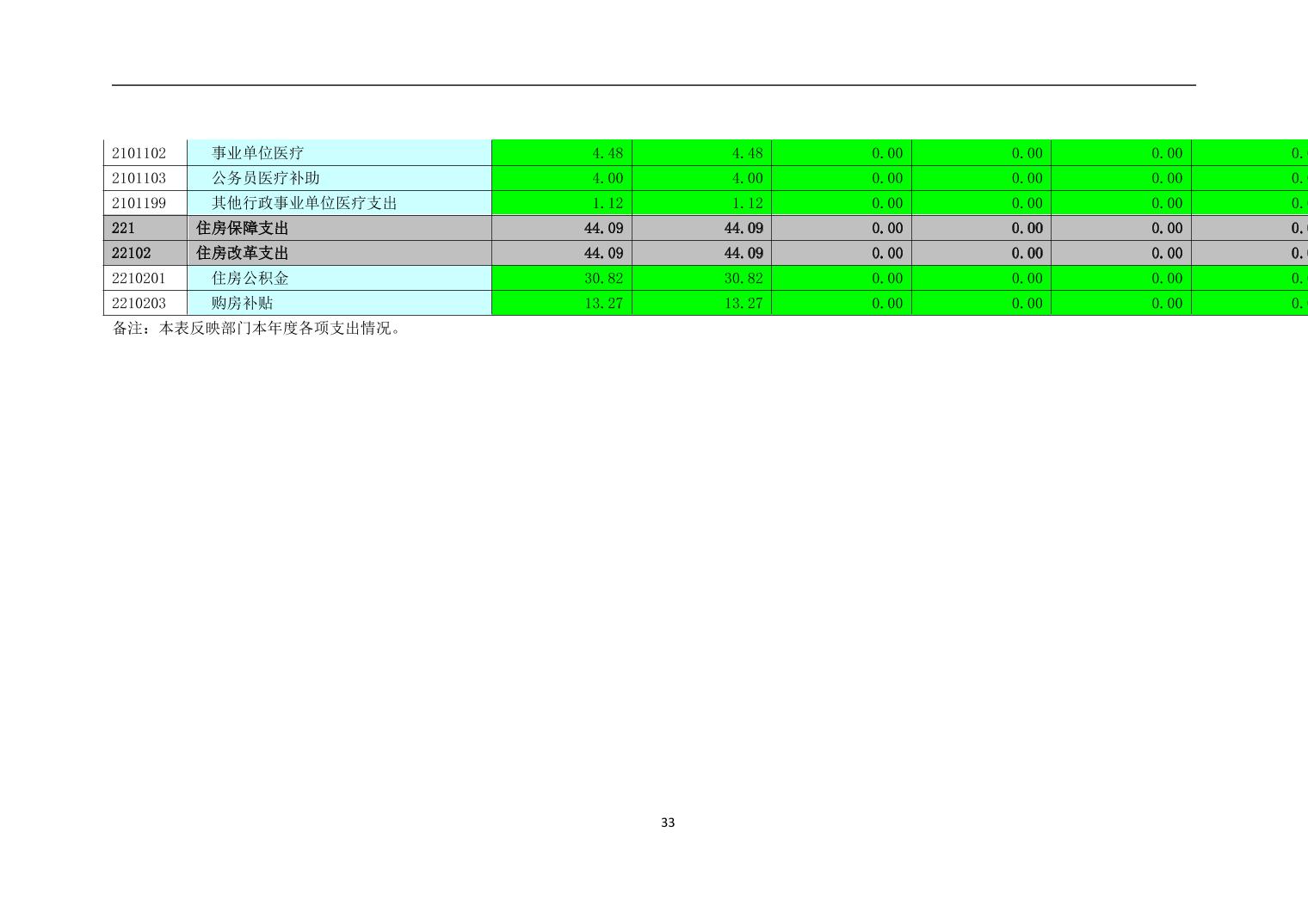Click the code cell 2101199
The image size is (1308, 924).
coord(139,203)
